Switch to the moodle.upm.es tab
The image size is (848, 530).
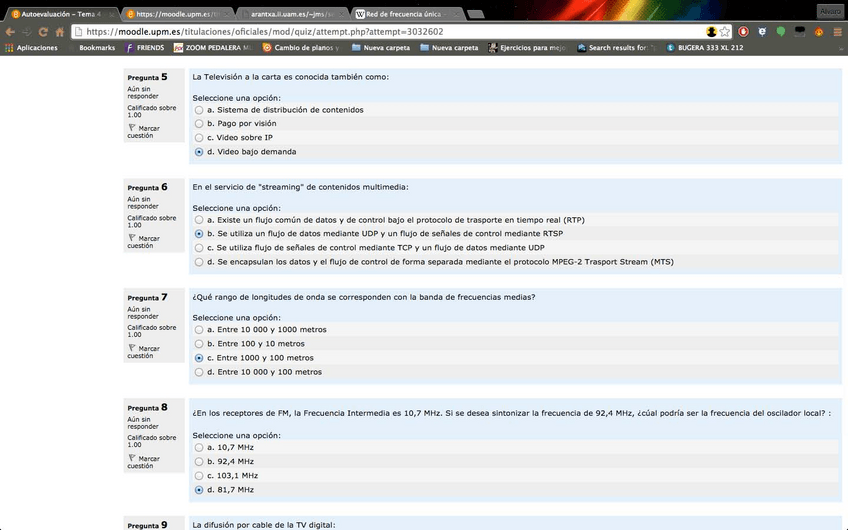tap(177, 14)
